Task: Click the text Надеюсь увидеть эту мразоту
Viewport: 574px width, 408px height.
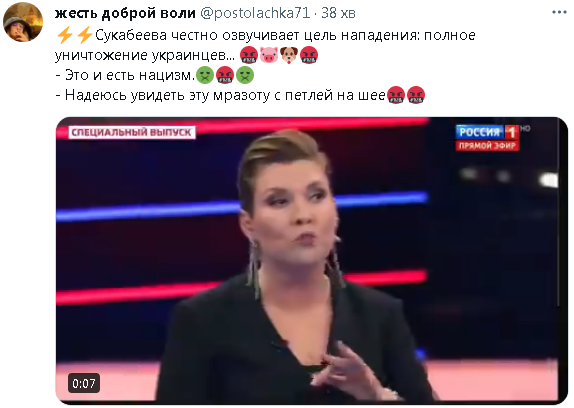Action: click(x=168, y=95)
